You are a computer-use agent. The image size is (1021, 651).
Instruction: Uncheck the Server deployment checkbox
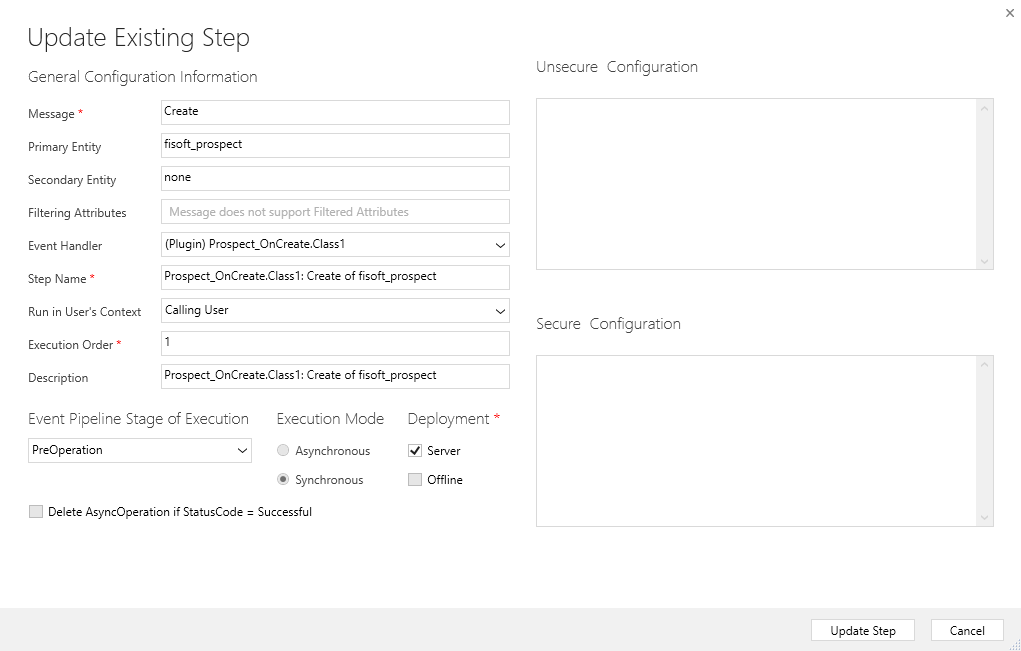click(x=414, y=450)
